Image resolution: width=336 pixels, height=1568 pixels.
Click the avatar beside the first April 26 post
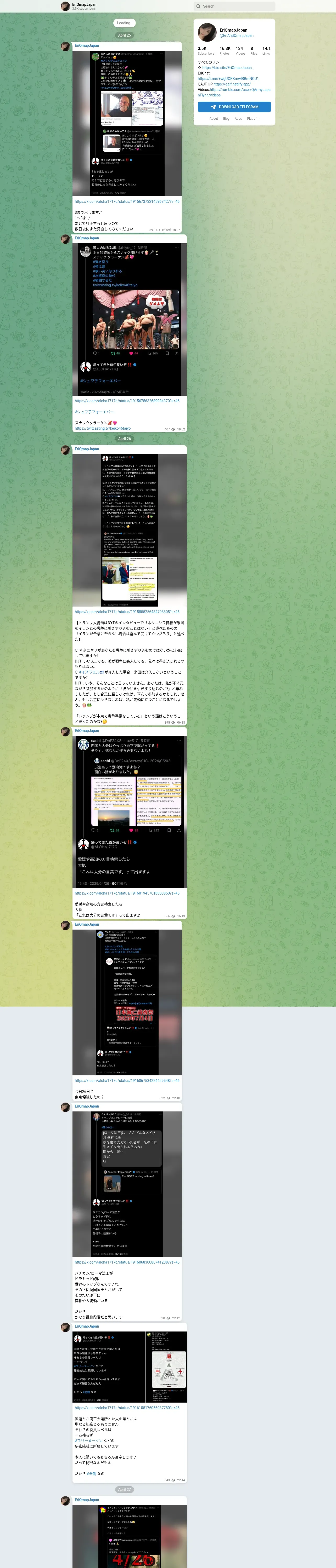pyautogui.click(x=65, y=450)
